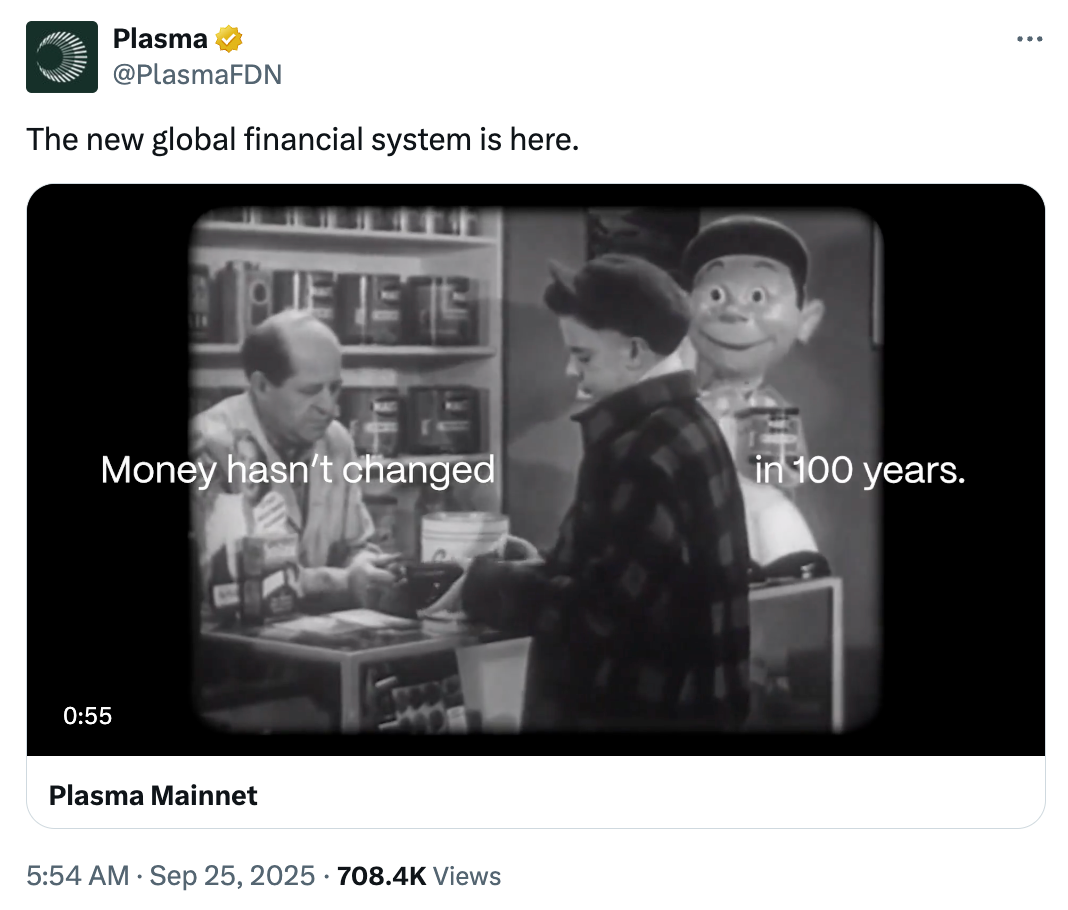
Task: Click the "in 100 years." caption text
Action: [860, 469]
